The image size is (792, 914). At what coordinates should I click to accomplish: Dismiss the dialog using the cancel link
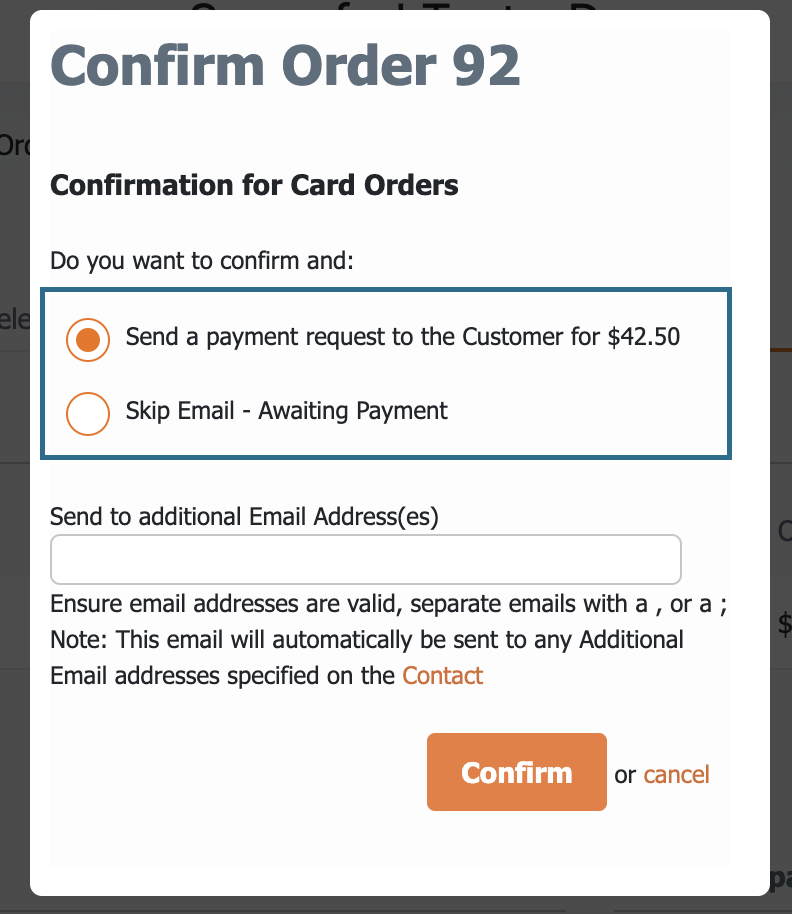676,775
